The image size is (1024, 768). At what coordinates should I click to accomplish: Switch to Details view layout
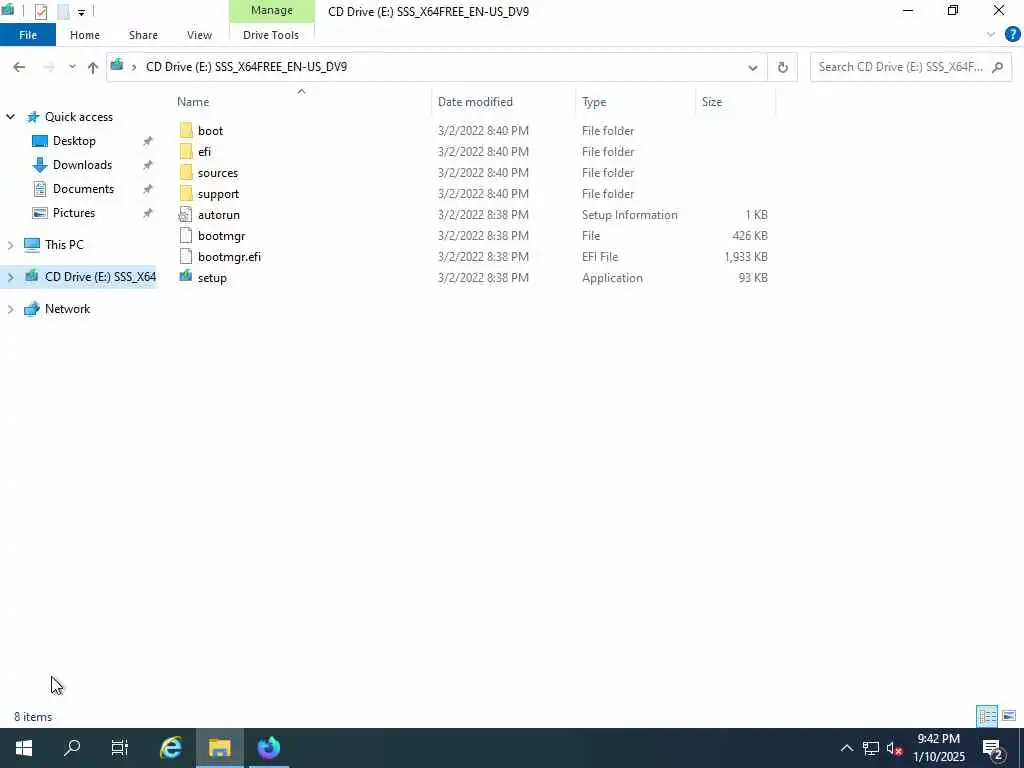[x=987, y=716]
